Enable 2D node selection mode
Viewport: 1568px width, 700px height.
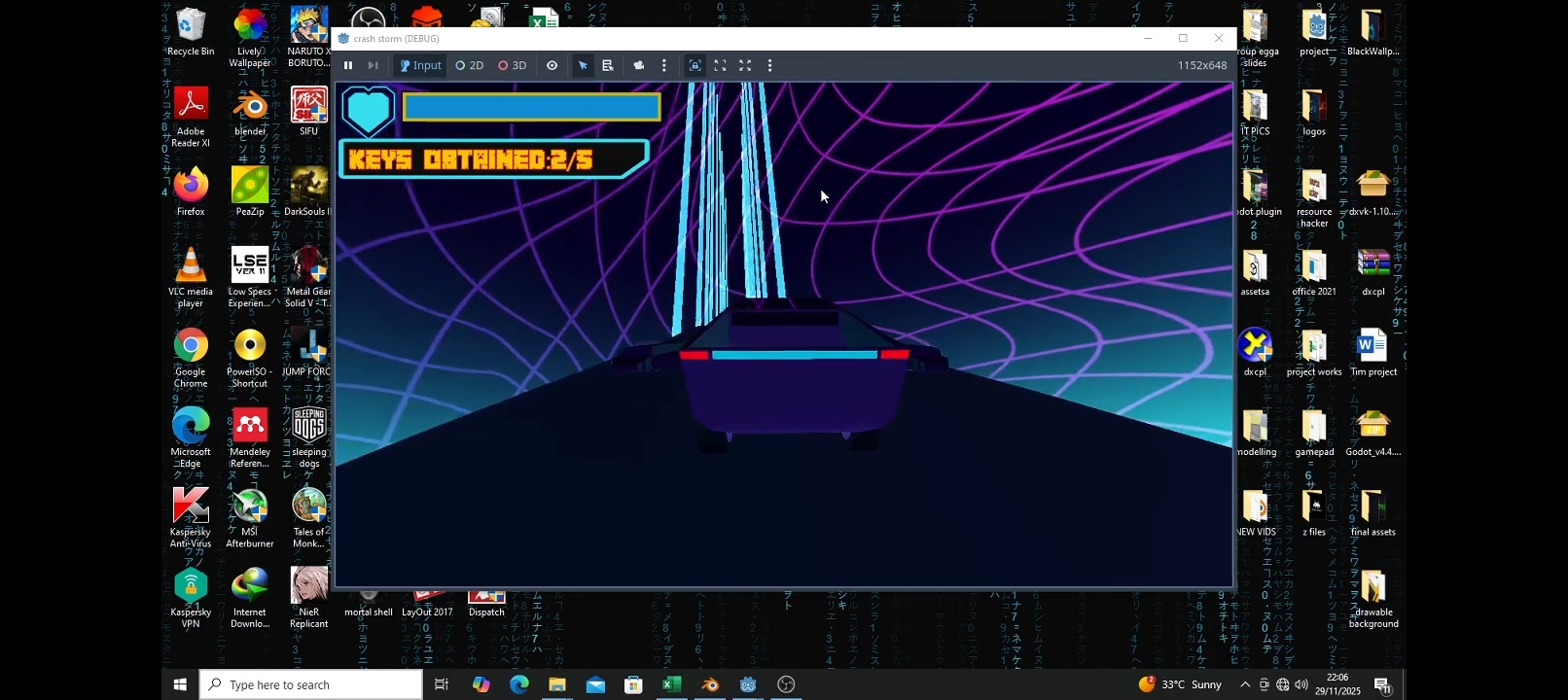point(470,65)
